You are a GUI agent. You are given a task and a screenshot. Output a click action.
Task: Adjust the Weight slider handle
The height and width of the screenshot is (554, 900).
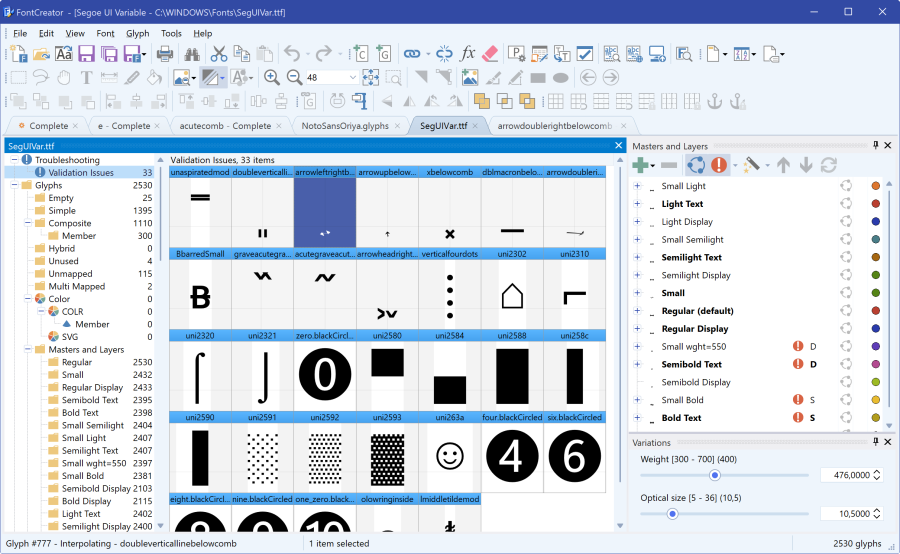click(715, 475)
